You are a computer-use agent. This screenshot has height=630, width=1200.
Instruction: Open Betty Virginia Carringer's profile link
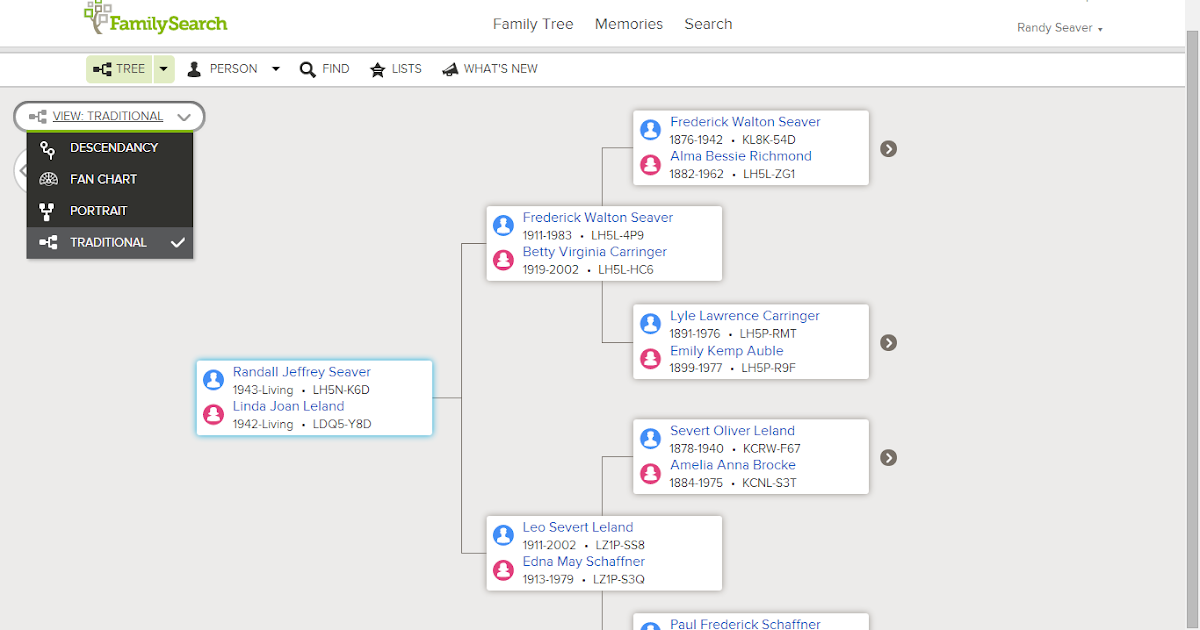(x=594, y=251)
